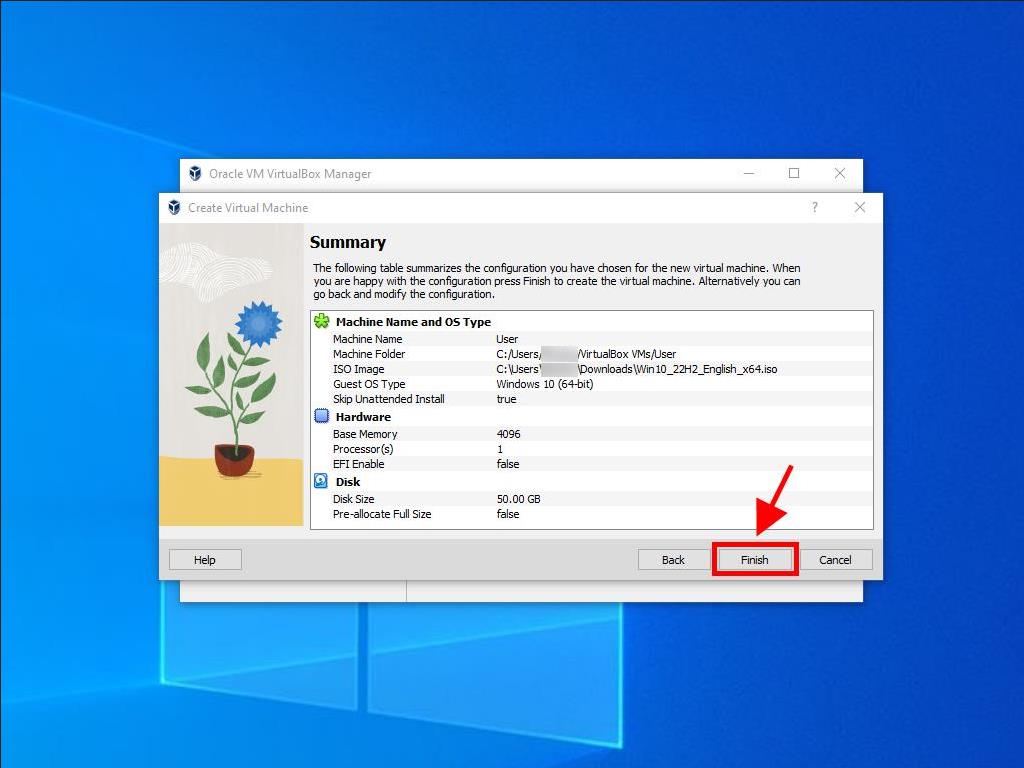Click the blue flower illustration
The width and height of the screenshot is (1024, 768).
click(259, 323)
